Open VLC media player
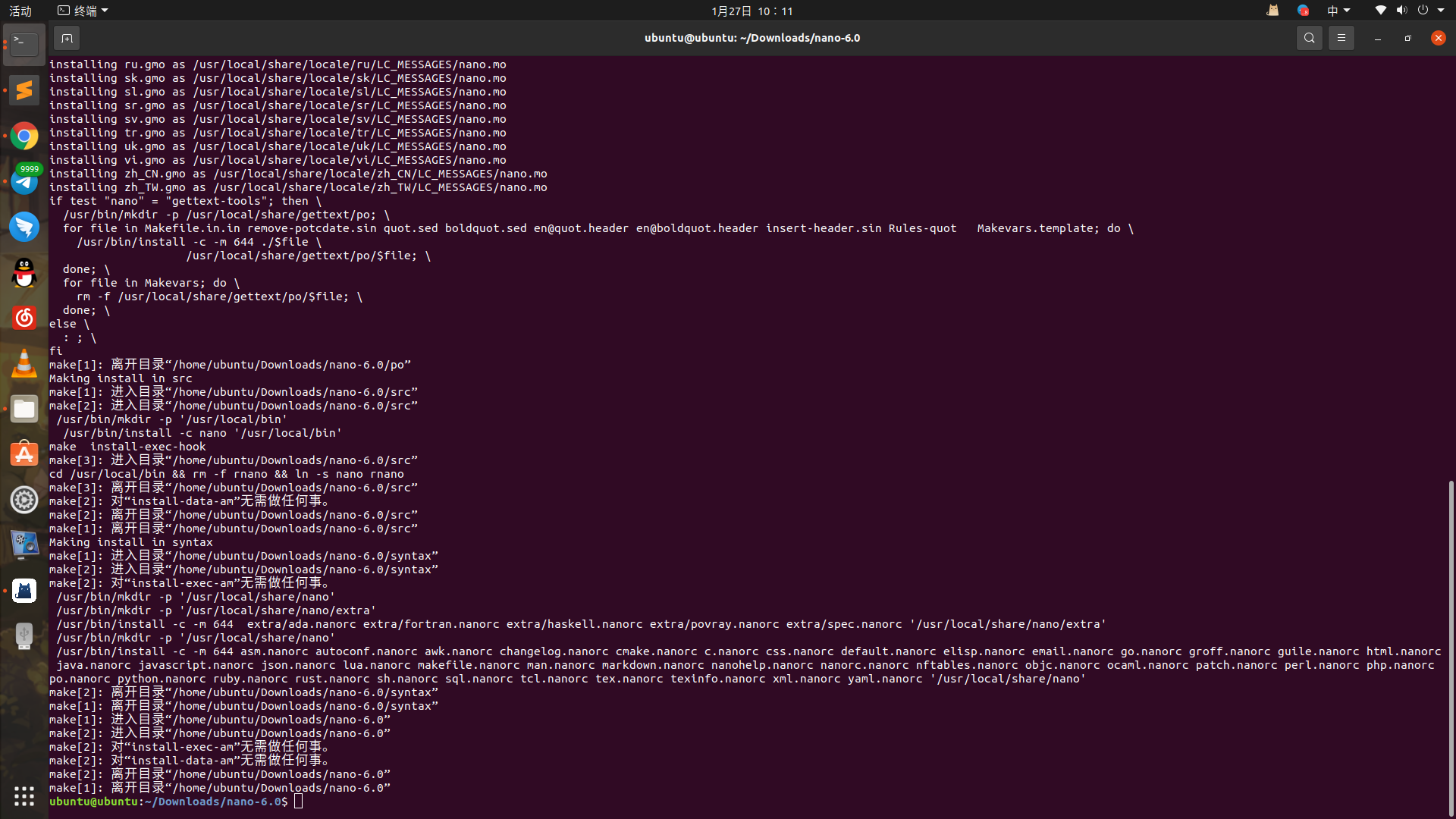1456x819 pixels. [24, 364]
